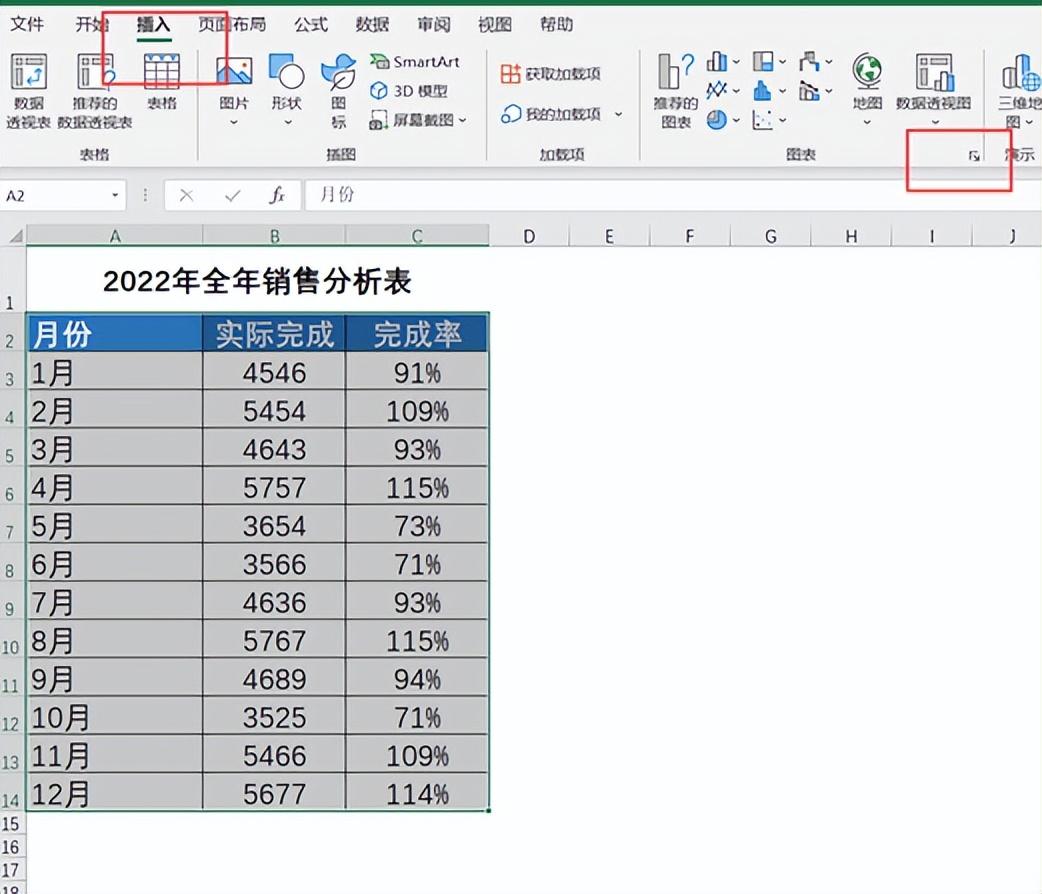Switch to Formulas (公式) tab
This screenshot has width=1042, height=894.
tap(311, 25)
